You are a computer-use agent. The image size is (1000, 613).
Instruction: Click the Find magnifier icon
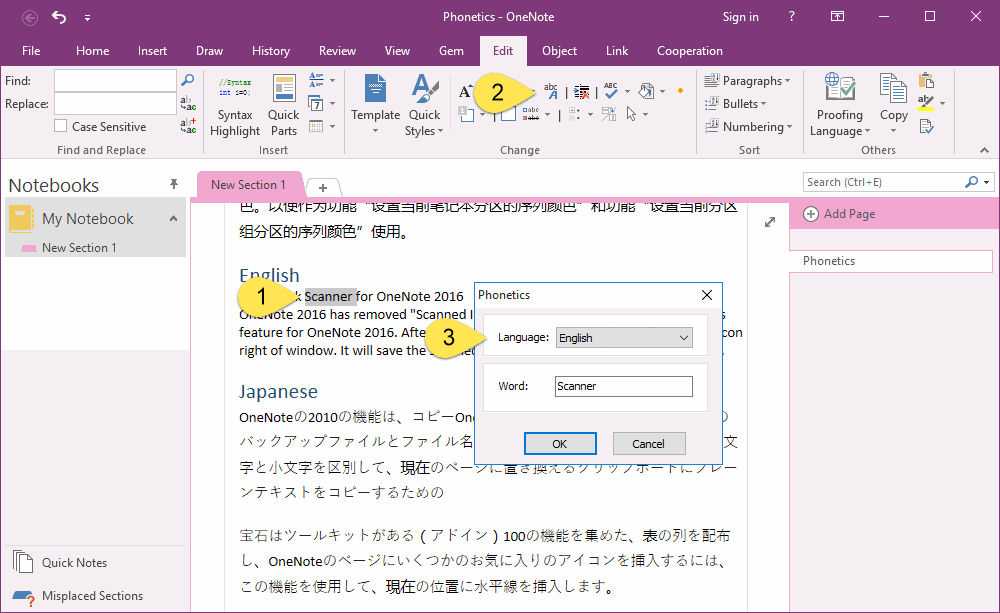pos(188,80)
